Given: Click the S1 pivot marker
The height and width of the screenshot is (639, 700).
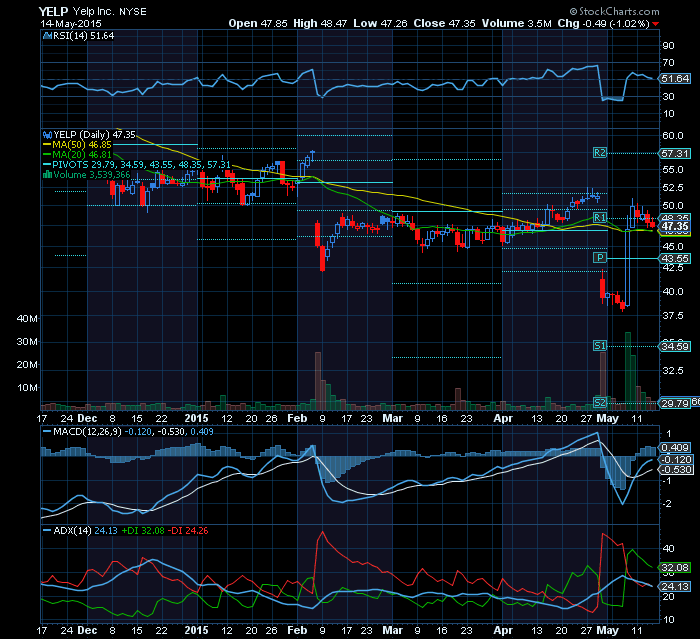Looking at the screenshot, I should 600,346.
